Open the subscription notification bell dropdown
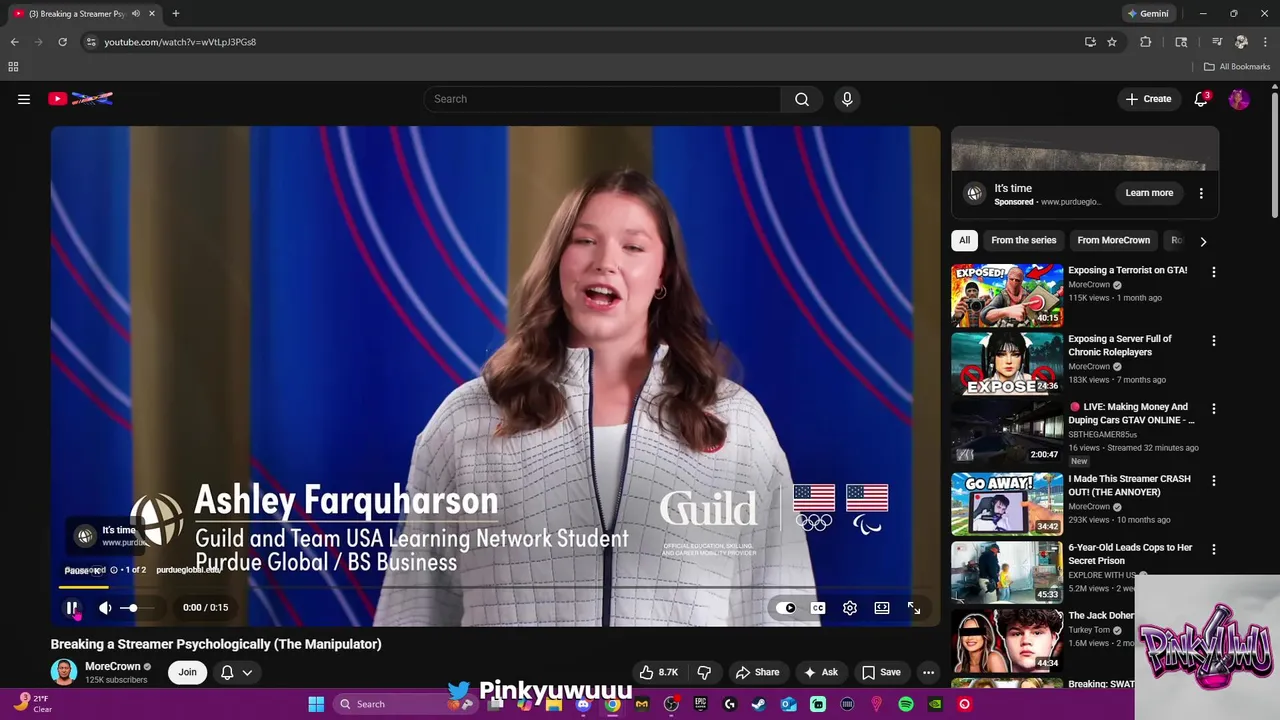This screenshot has width=1280, height=720. click(x=236, y=672)
